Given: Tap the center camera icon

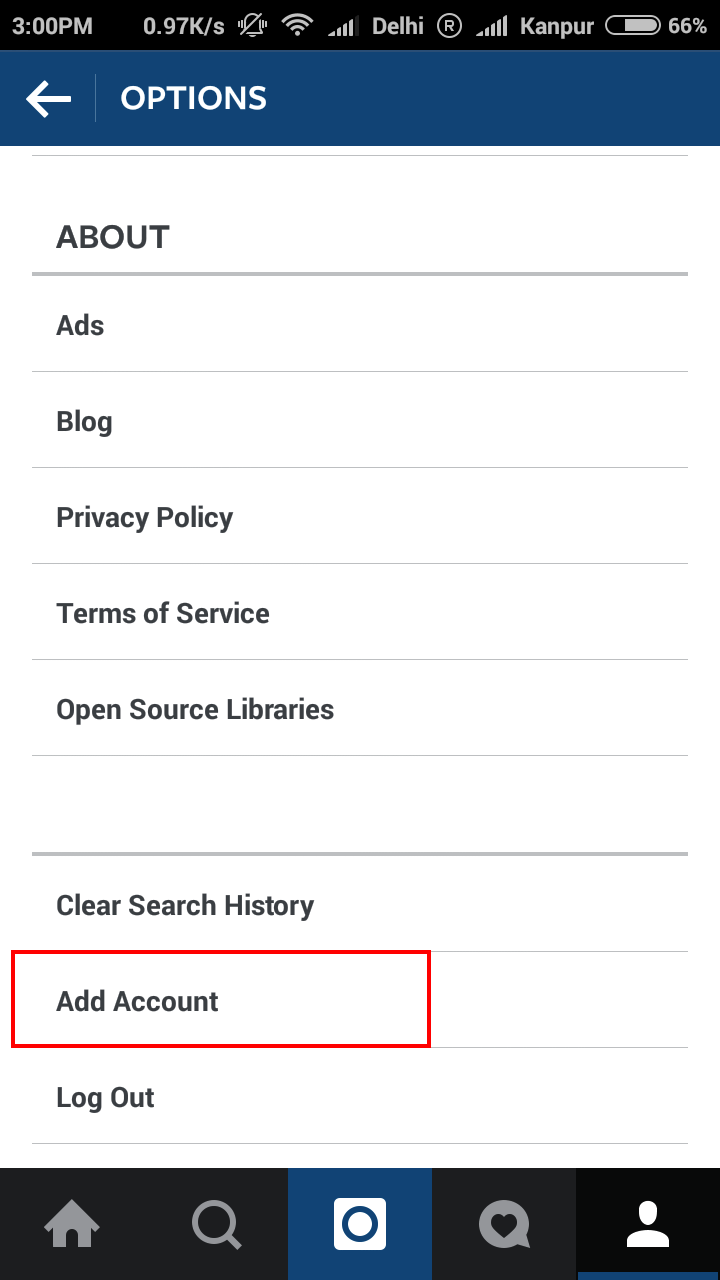Looking at the screenshot, I should coord(360,1224).
